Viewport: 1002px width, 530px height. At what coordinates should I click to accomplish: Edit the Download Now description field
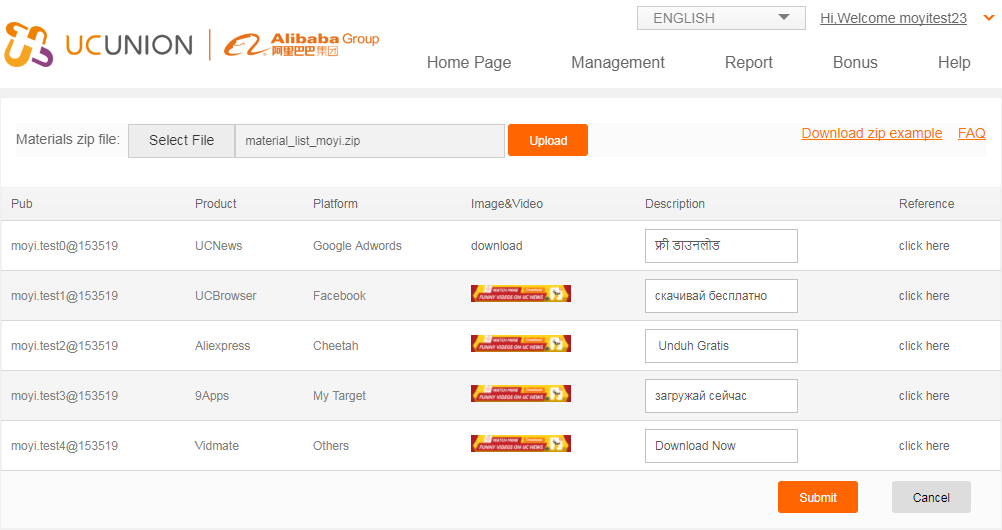[721, 446]
